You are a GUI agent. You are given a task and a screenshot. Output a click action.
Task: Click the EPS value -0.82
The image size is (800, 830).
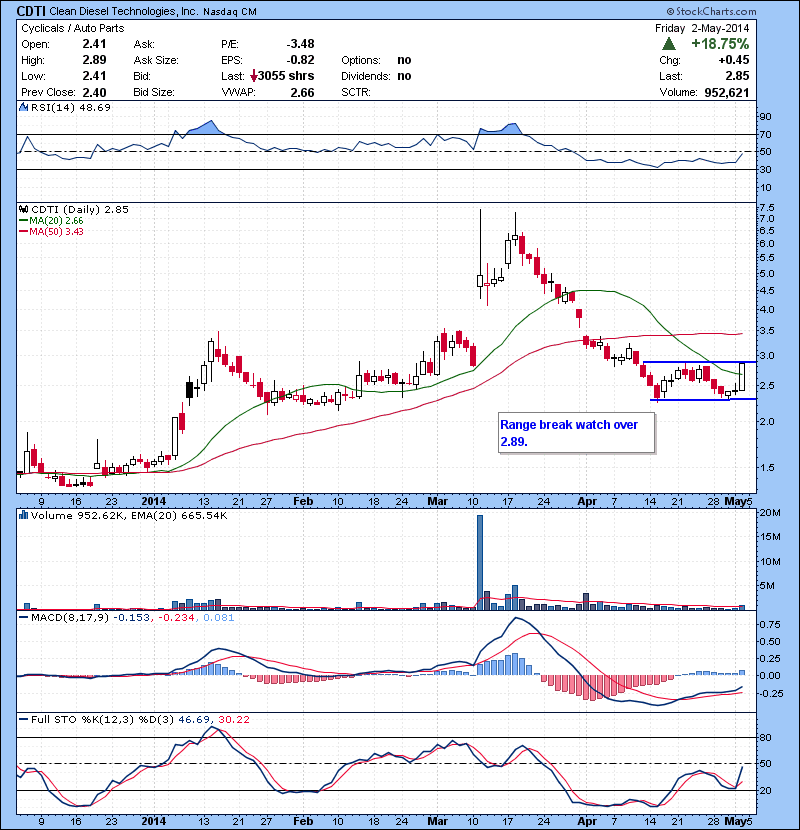[x=300, y=60]
